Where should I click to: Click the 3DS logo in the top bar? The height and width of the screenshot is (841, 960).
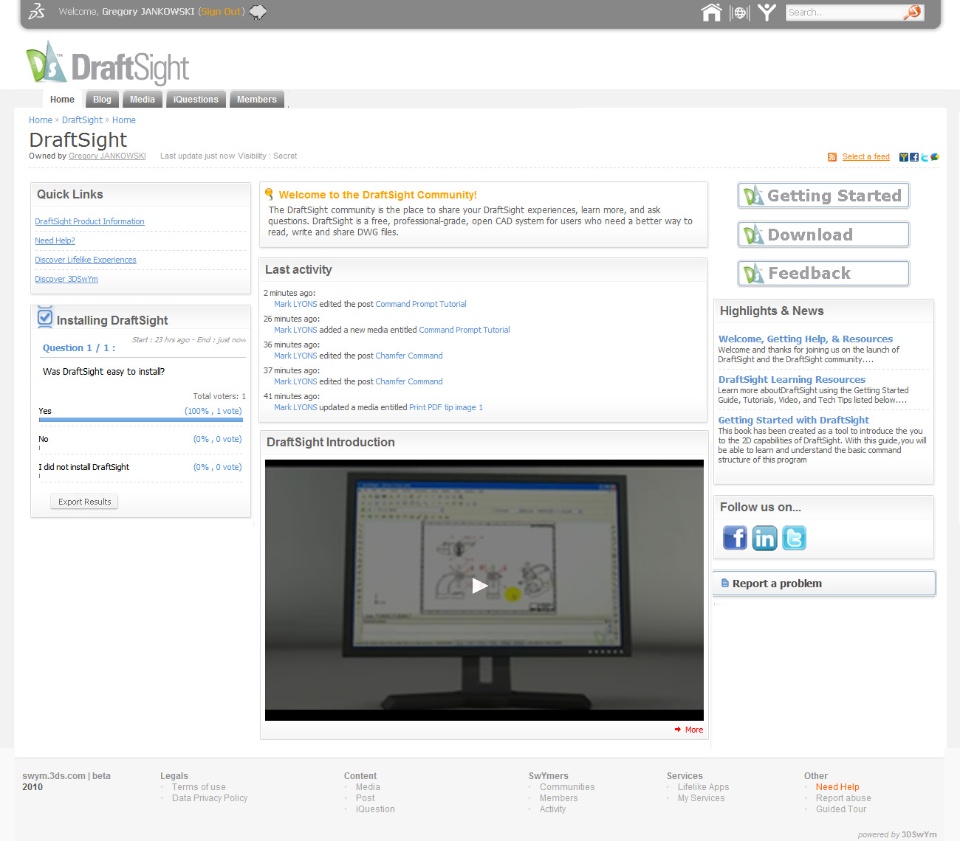[37, 12]
